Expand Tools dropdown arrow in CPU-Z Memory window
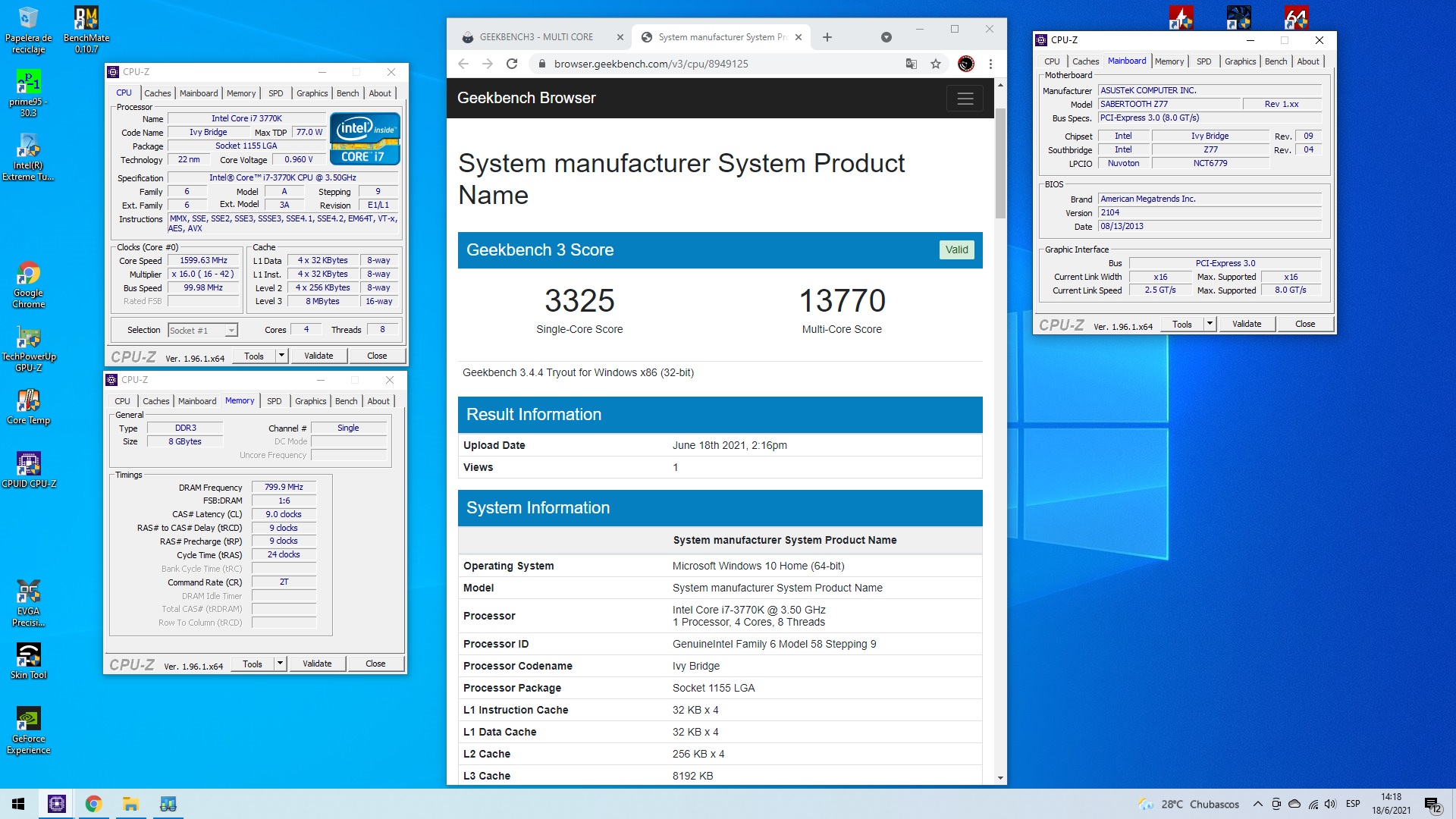The height and width of the screenshot is (819, 1456). click(x=280, y=664)
